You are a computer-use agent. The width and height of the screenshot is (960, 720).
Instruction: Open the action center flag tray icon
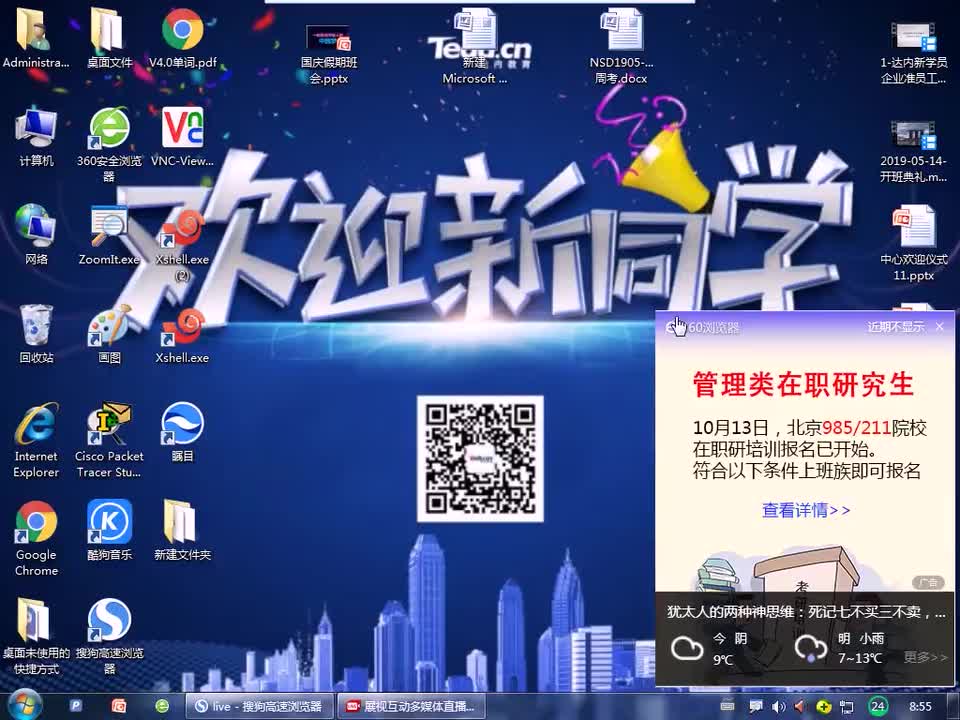pyautogui.click(x=756, y=707)
